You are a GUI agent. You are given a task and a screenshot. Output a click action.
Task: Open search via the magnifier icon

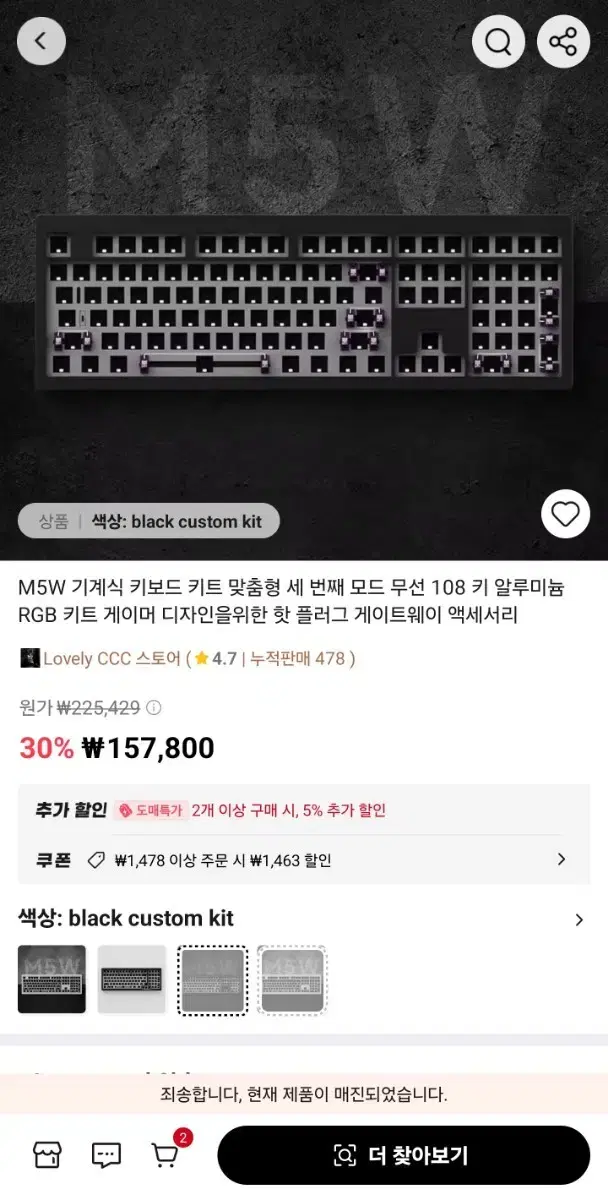pos(498,41)
